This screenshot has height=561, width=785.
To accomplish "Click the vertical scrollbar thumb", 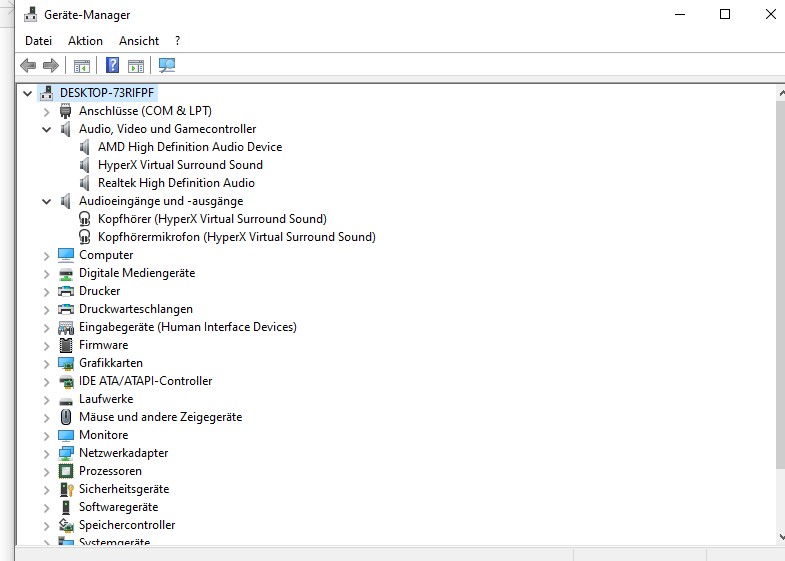I will pyautogui.click(x=780, y=285).
